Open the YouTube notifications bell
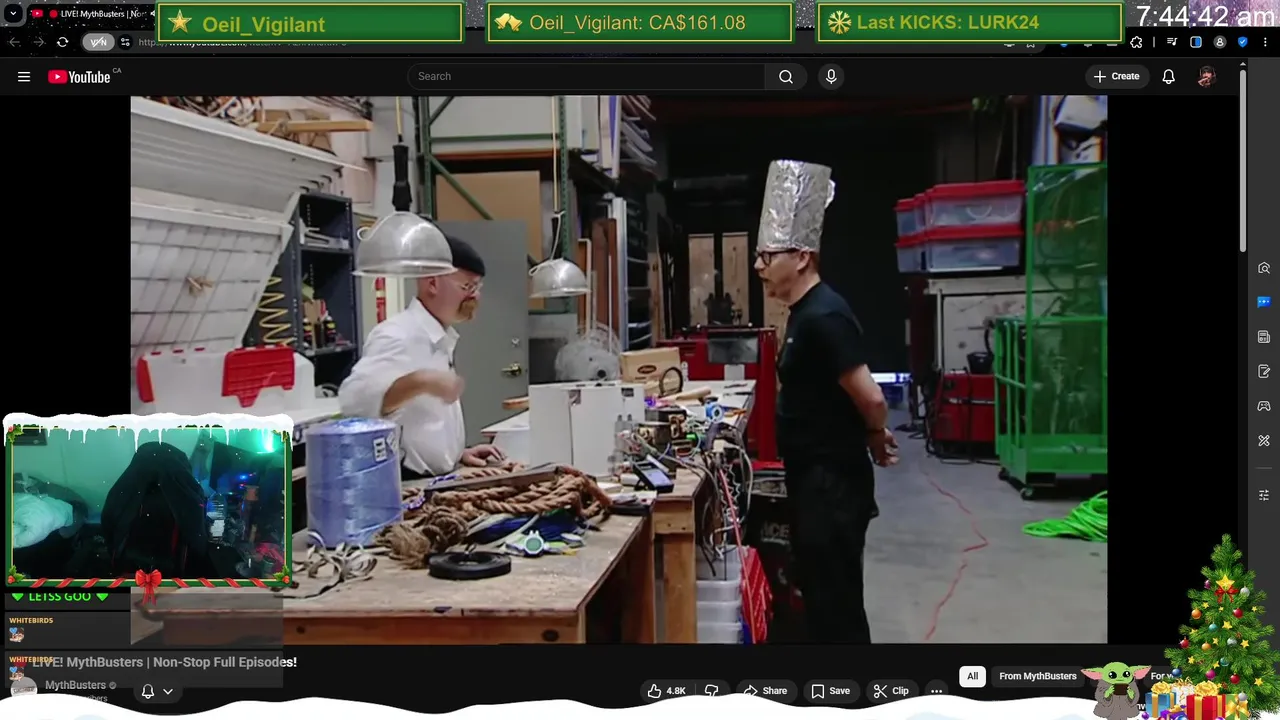The width and height of the screenshot is (1280, 720). 1168,76
